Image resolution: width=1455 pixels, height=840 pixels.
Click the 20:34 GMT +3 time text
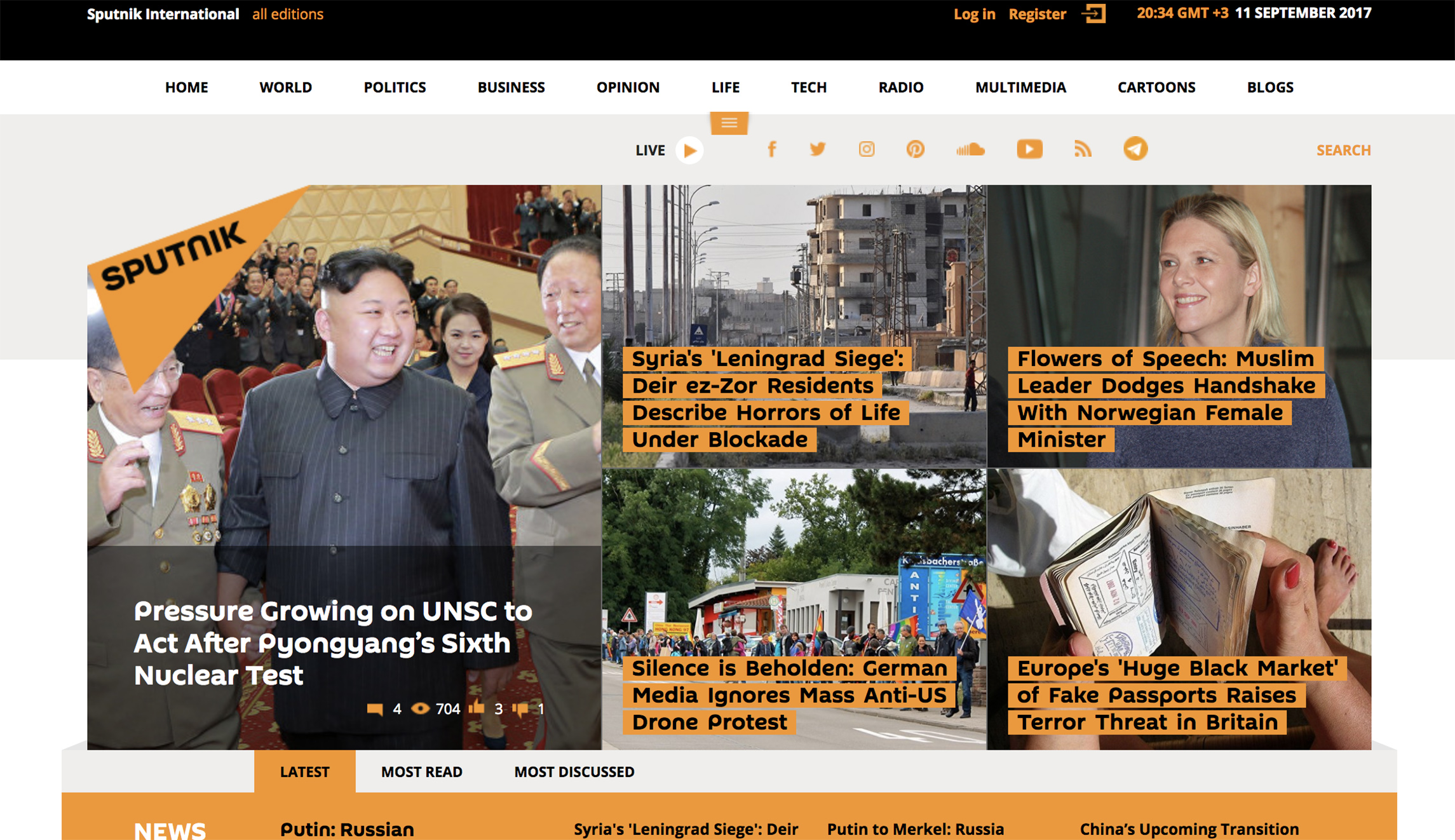pos(1182,13)
